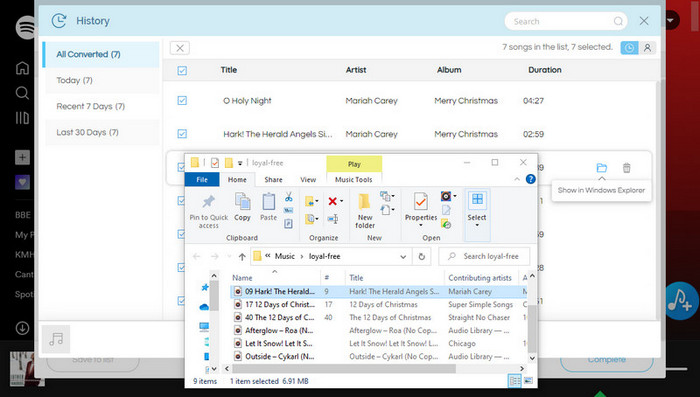Viewport: 700px width, 397px height.
Task: Click the Explorer horizontal scrollbar
Action: click(344, 368)
